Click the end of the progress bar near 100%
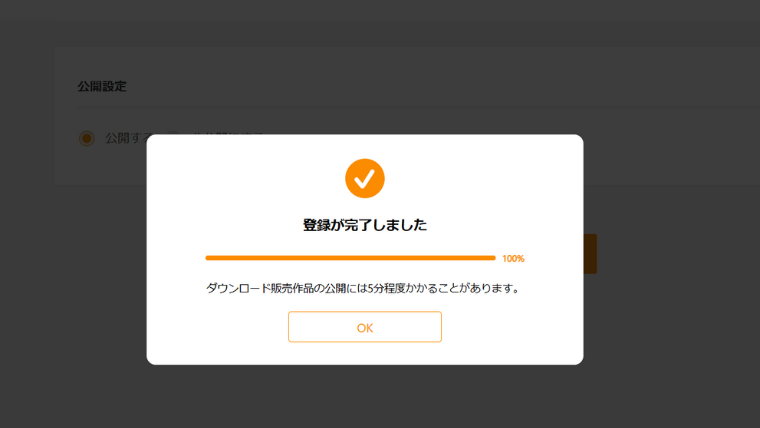This screenshot has width=760, height=428. (x=491, y=258)
